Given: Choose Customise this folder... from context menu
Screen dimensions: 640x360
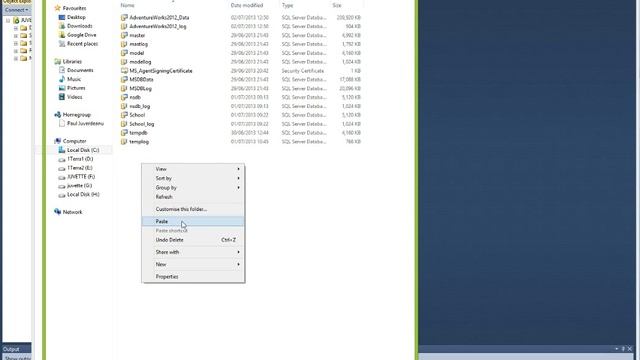Looking at the screenshot, I should 193,209.
